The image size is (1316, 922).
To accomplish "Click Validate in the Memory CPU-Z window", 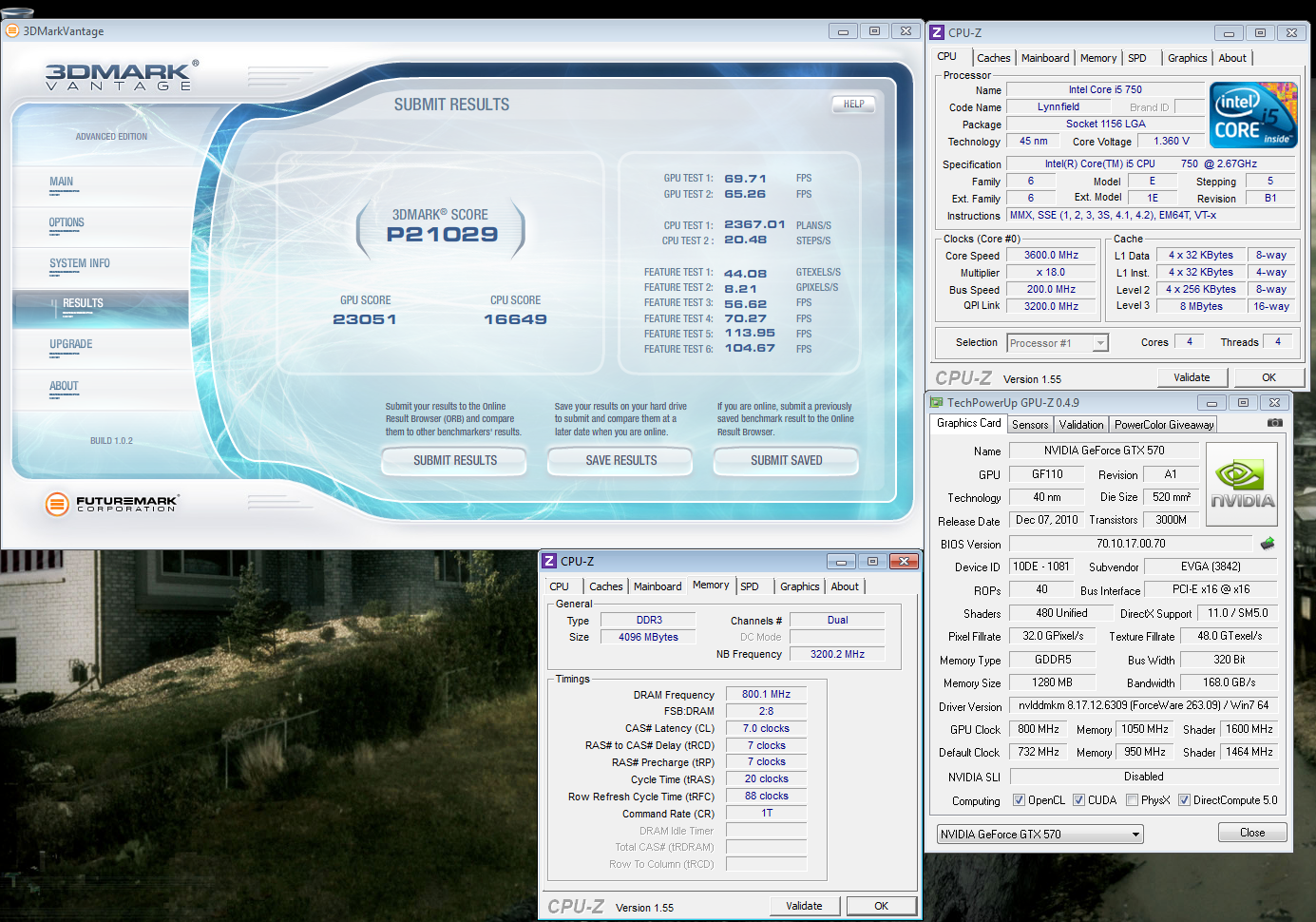I will tap(804, 906).
